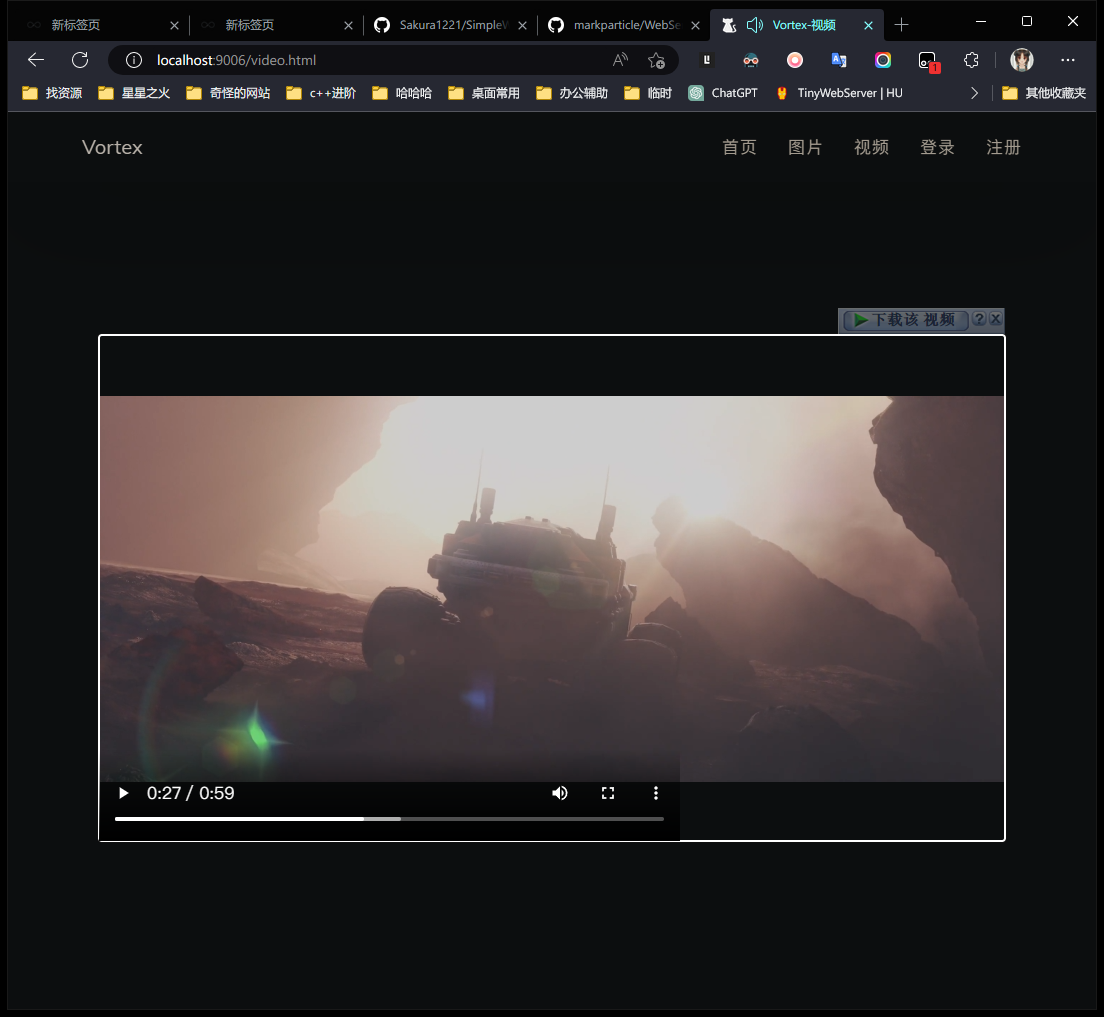Open the extension with red badge
Viewport: 1104px width, 1017px height.
(x=928, y=61)
